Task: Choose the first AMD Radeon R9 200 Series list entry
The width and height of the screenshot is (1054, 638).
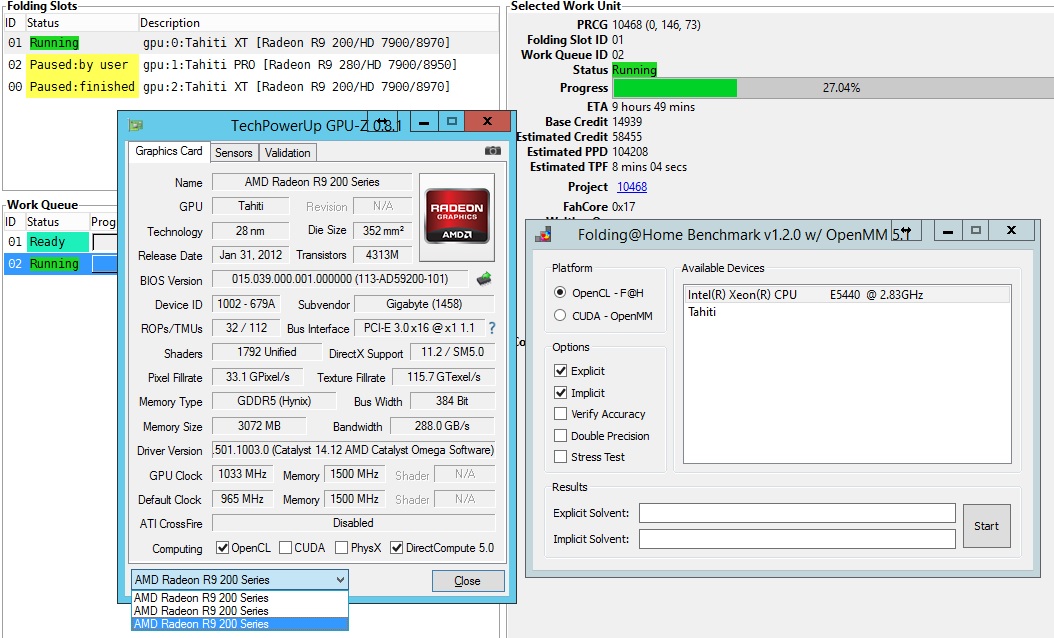Action: click(x=240, y=598)
